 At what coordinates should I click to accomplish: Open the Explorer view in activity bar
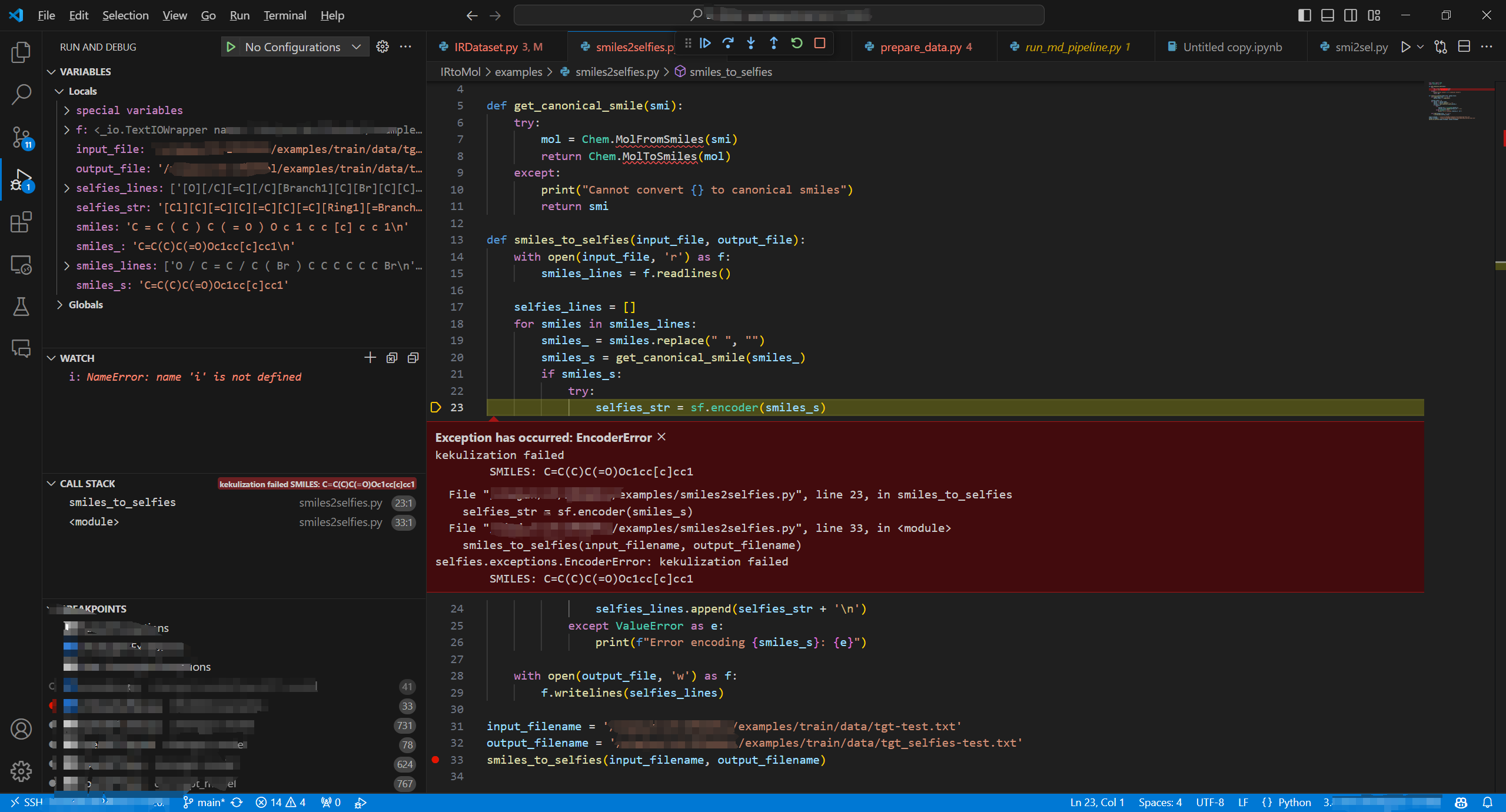tap(21, 52)
